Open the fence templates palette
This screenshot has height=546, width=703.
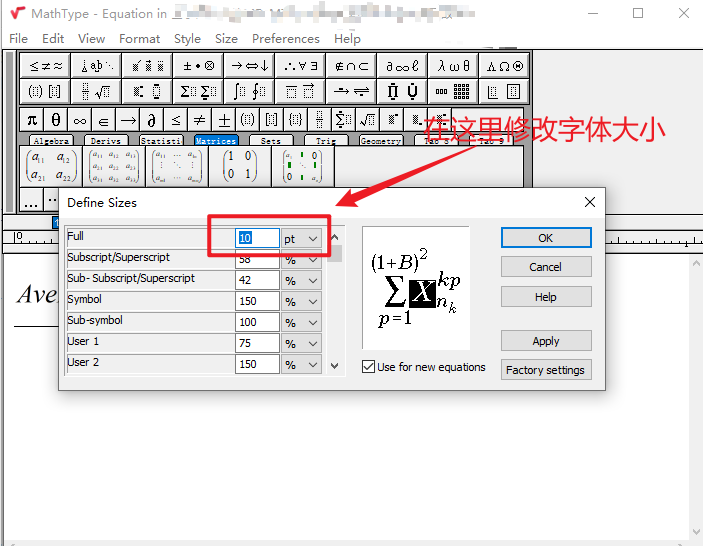click(45, 91)
